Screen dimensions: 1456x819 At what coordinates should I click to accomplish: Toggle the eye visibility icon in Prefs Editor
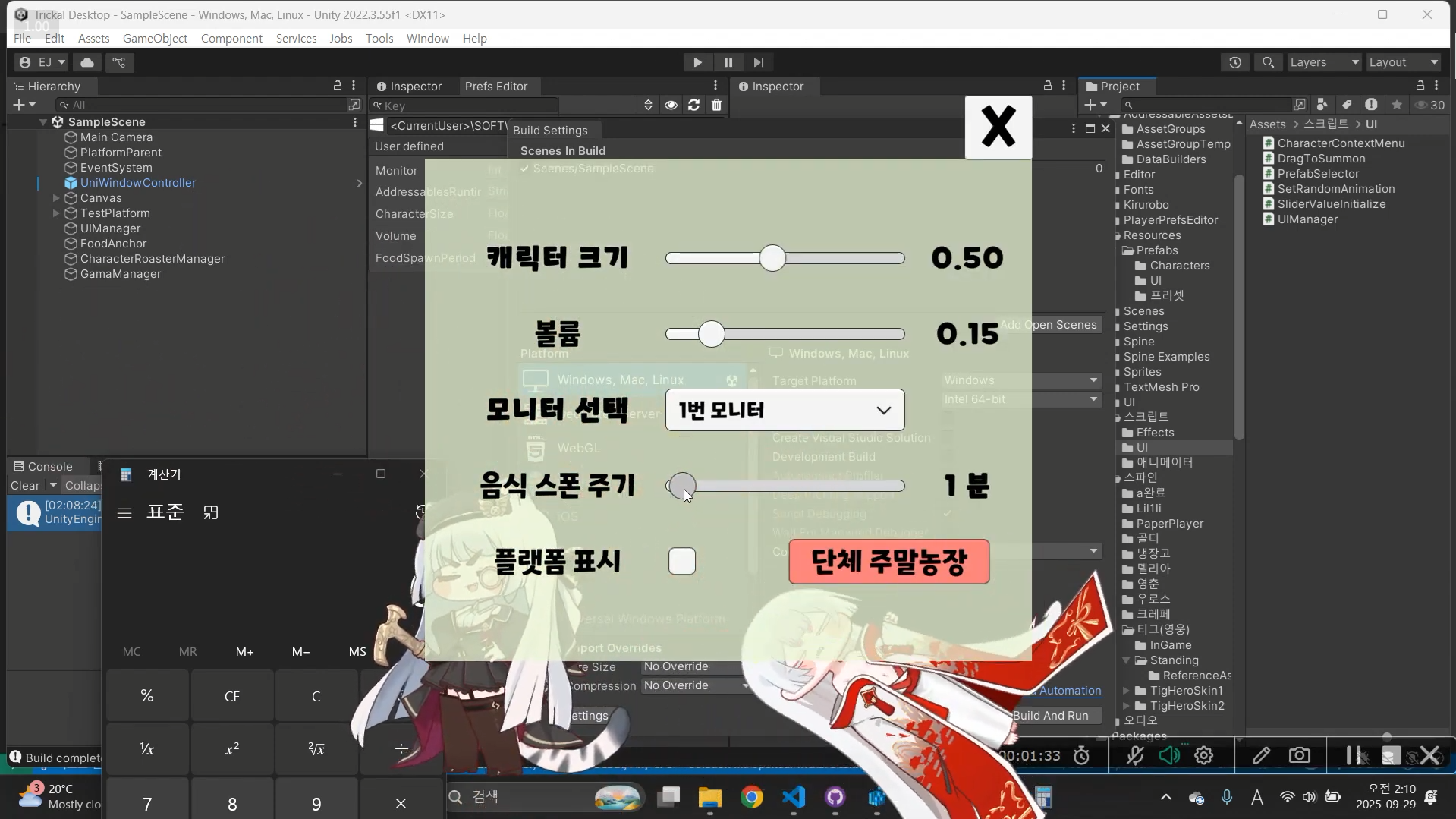click(671, 105)
